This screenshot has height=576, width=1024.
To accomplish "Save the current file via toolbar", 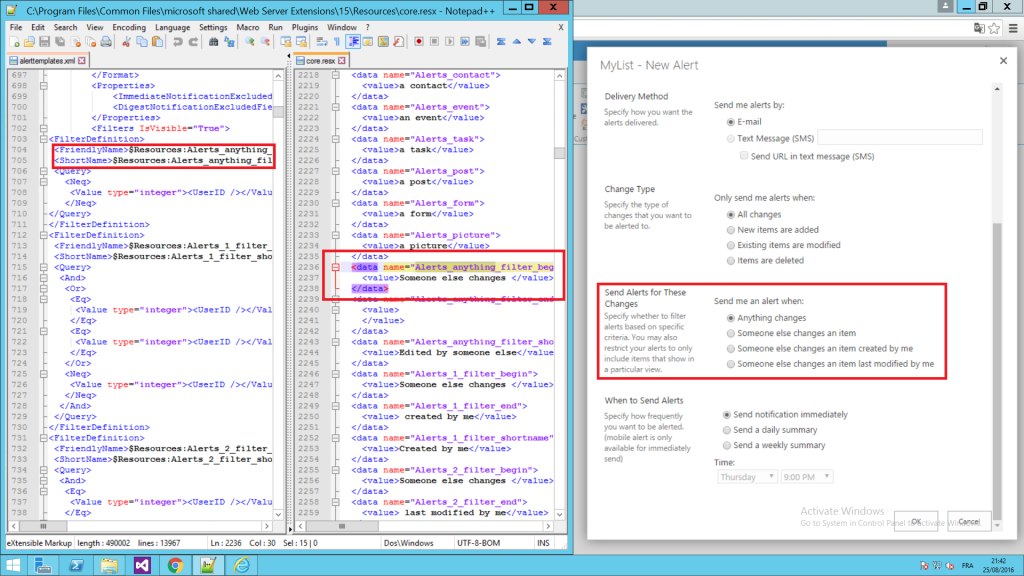I will [x=44, y=42].
